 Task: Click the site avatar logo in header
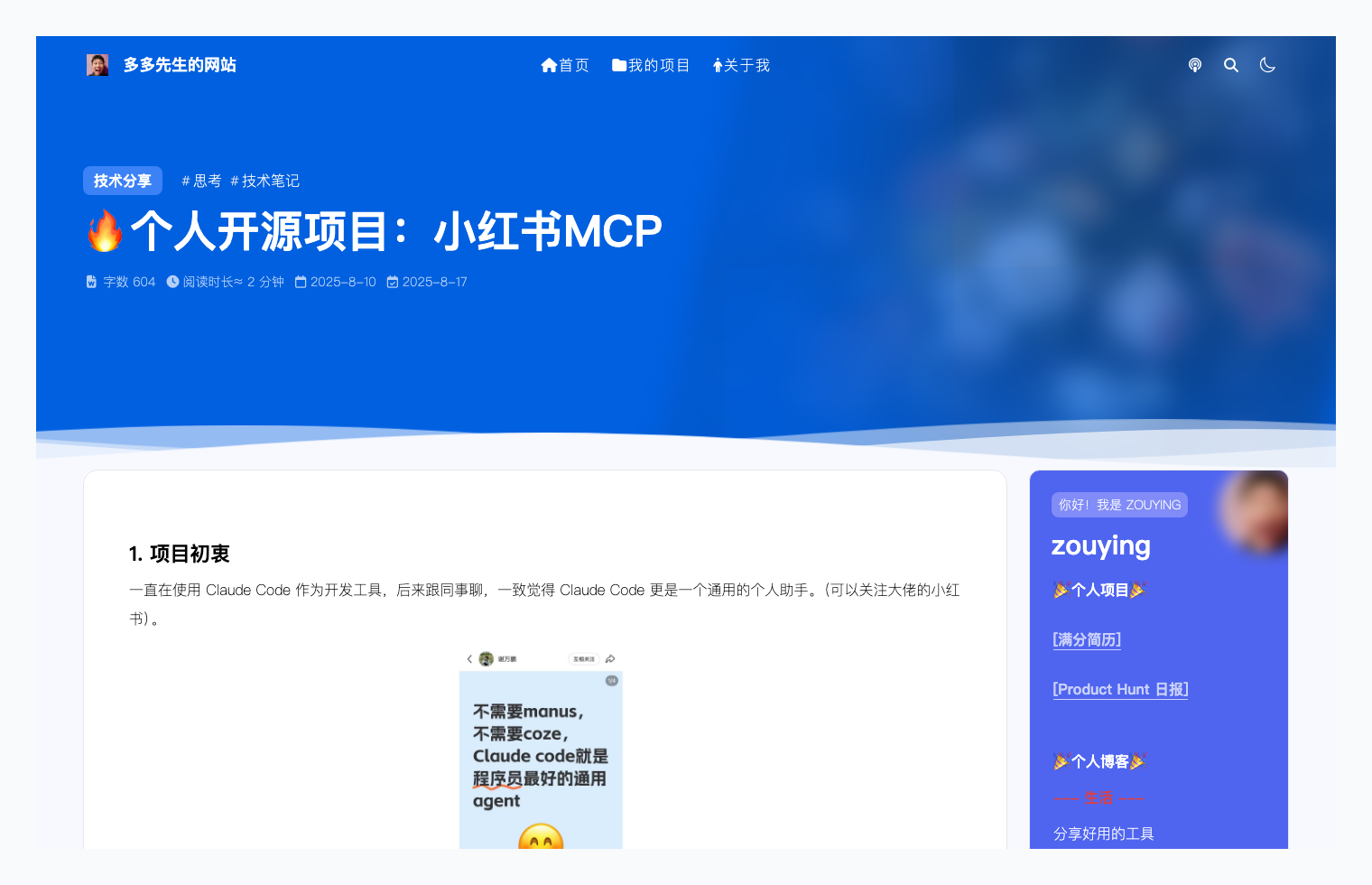point(97,65)
